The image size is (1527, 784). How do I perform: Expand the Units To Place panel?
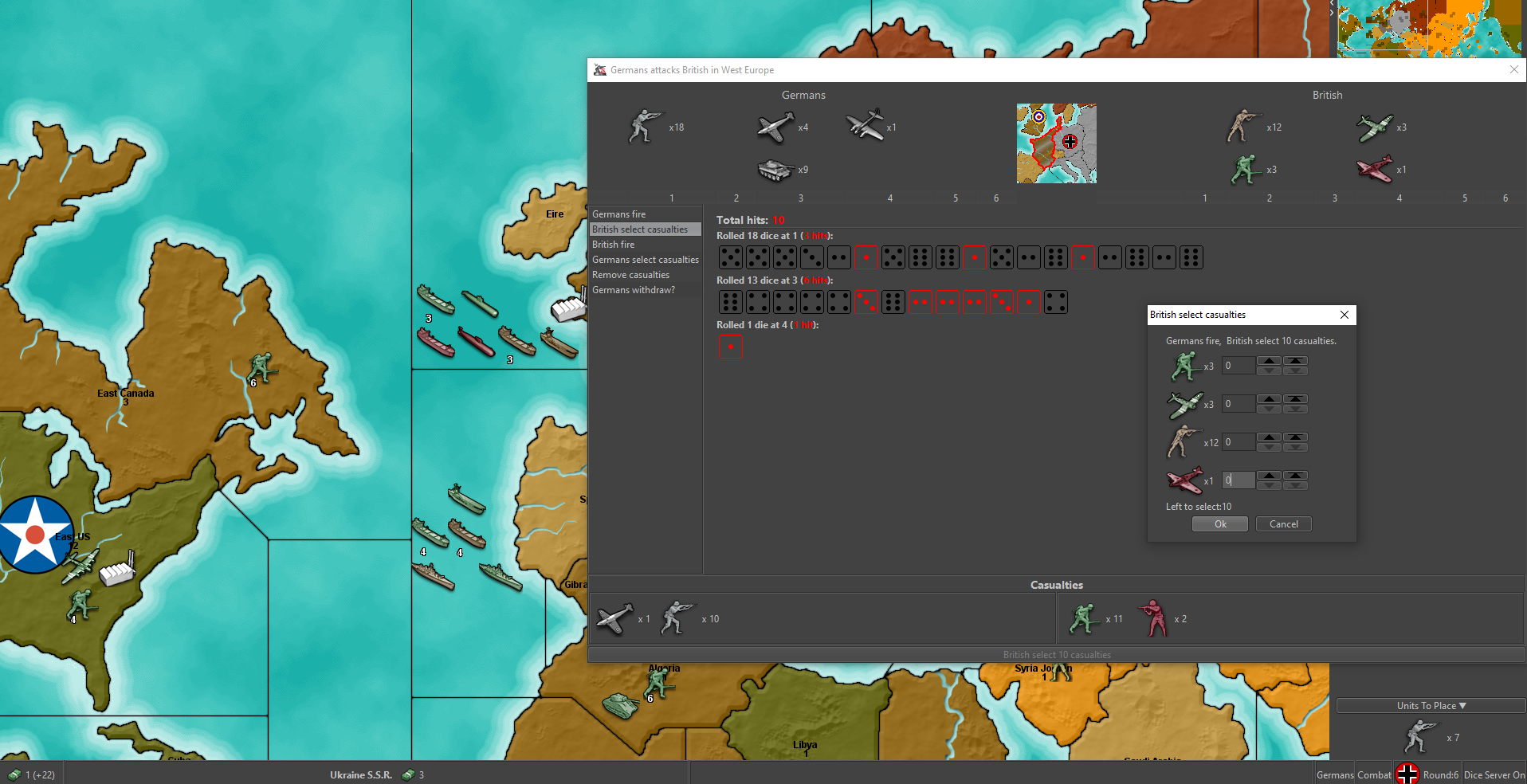click(1431, 706)
